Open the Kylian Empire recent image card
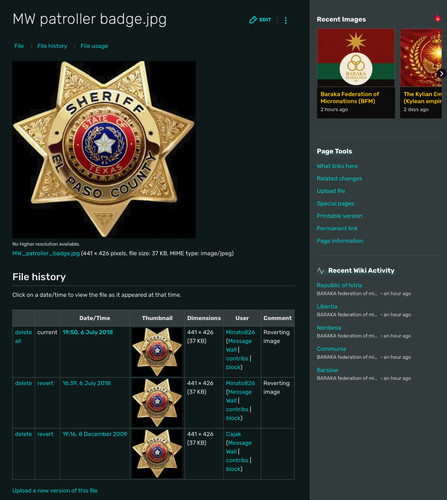Image resolution: width=447 pixels, height=500 pixels. coord(421,73)
